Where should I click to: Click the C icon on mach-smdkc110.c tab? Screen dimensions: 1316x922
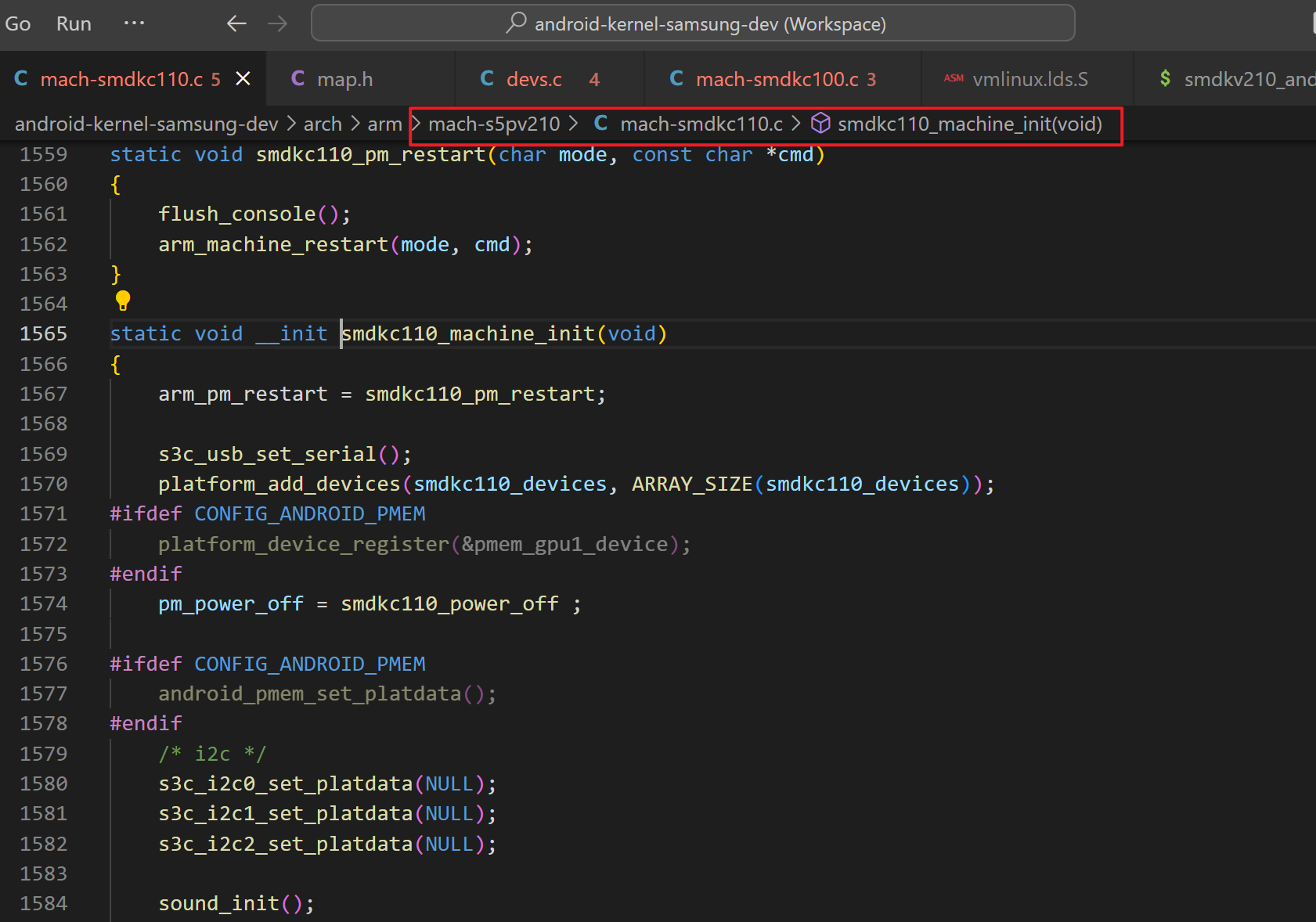pyautogui.click(x=21, y=78)
